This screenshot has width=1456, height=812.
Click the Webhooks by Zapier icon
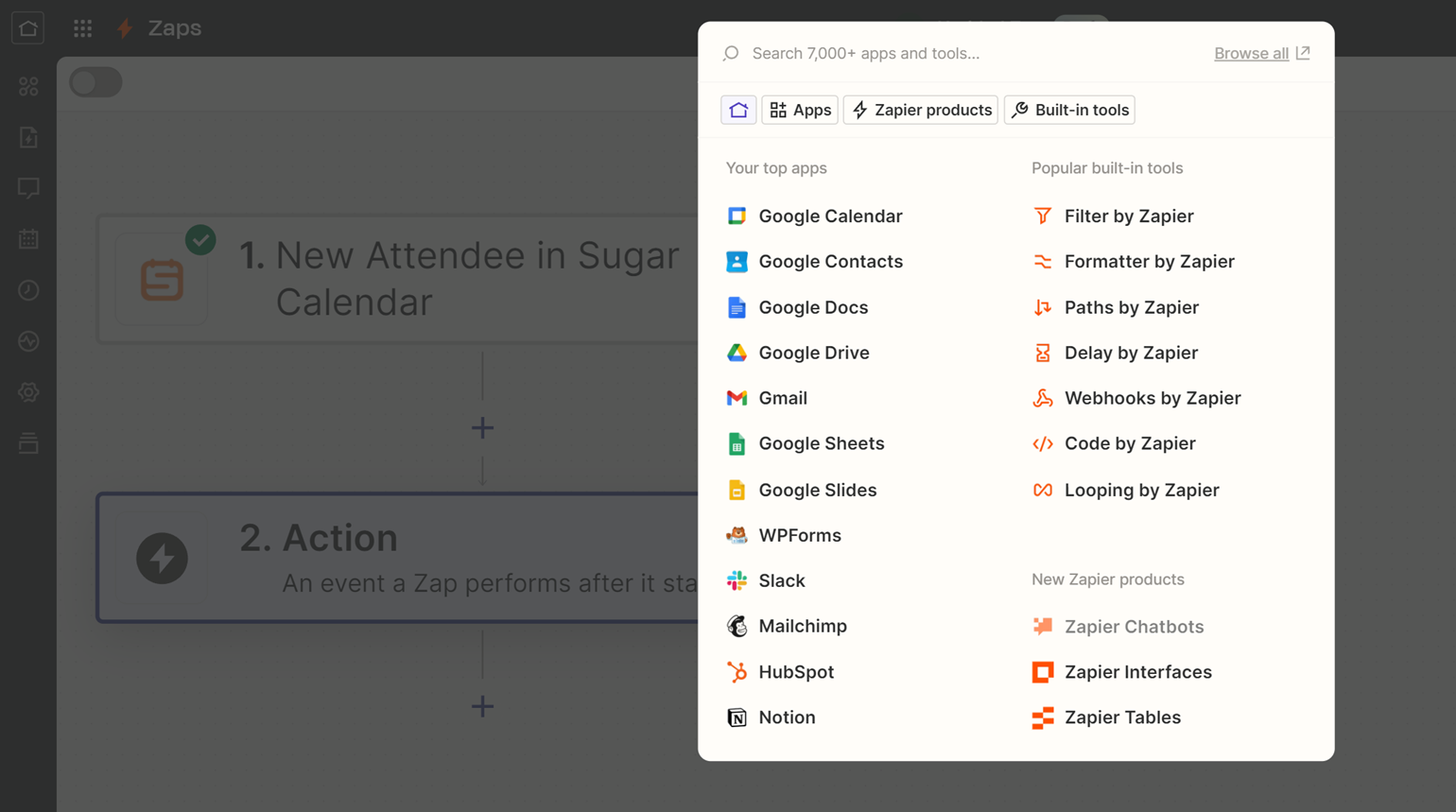point(1043,398)
